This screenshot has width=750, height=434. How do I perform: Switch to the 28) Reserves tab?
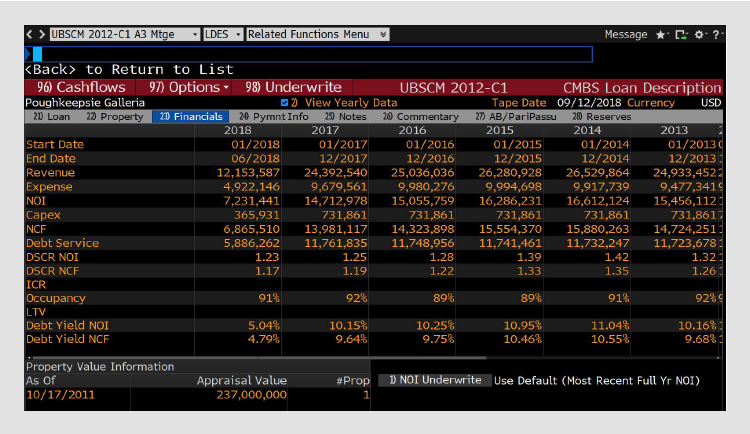click(x=602, y=117)
